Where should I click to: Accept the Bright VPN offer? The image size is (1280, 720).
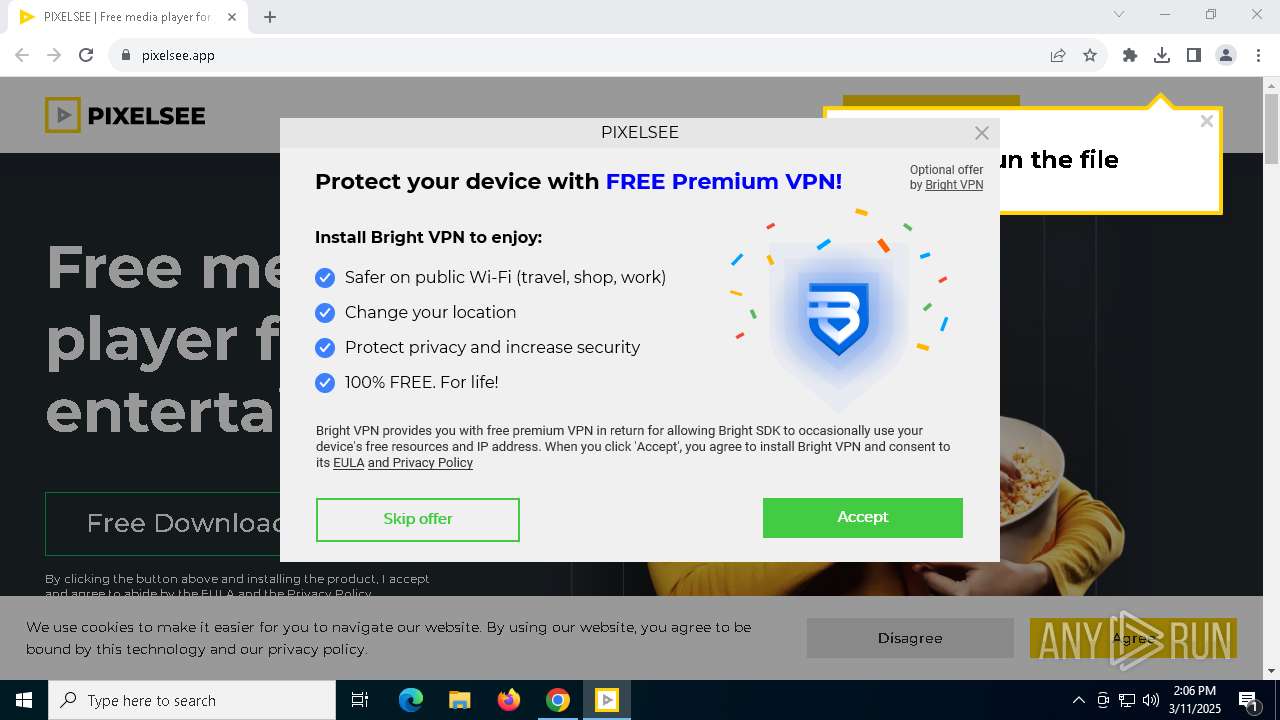pos(862,518)
